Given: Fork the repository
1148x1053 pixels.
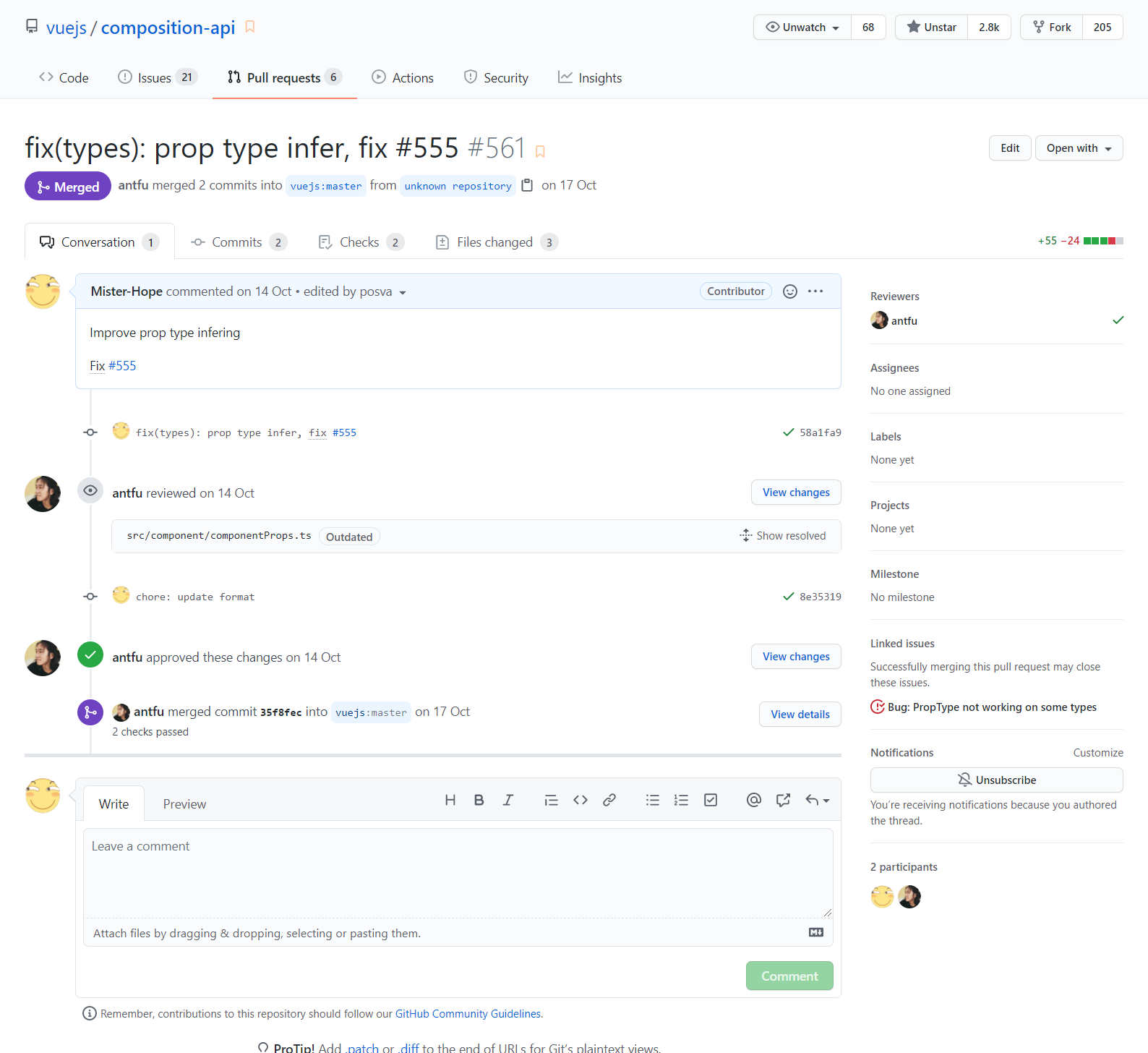Looking at the screenshot, I should pos(1052,27).
